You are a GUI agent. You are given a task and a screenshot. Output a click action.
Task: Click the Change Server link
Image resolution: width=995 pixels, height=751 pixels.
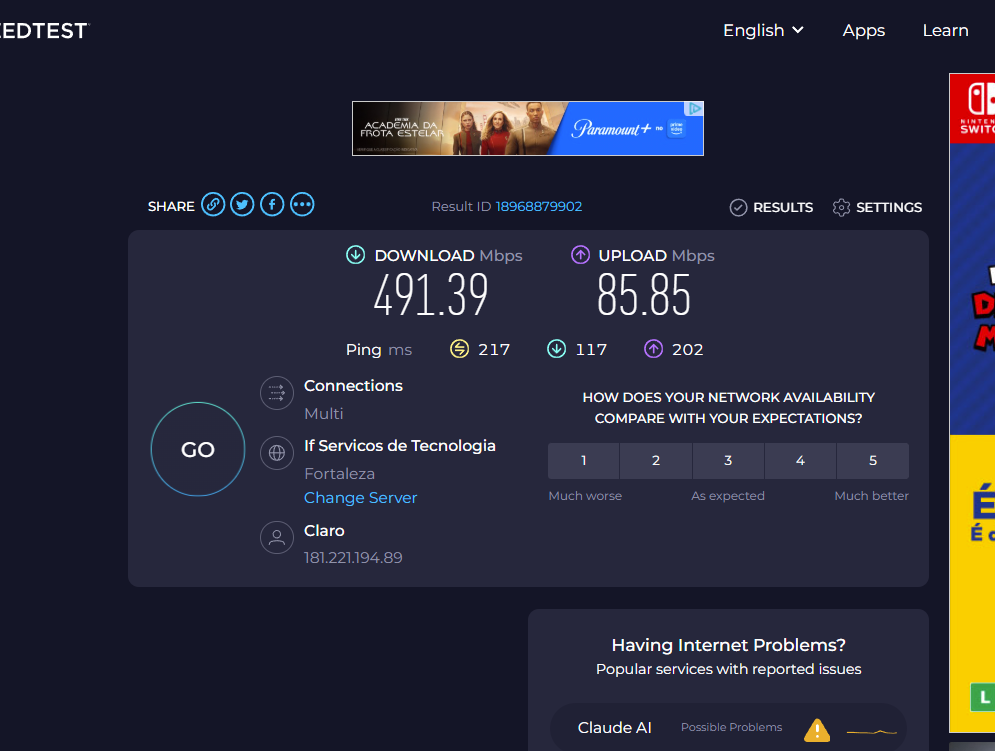(x=360, y=498)
